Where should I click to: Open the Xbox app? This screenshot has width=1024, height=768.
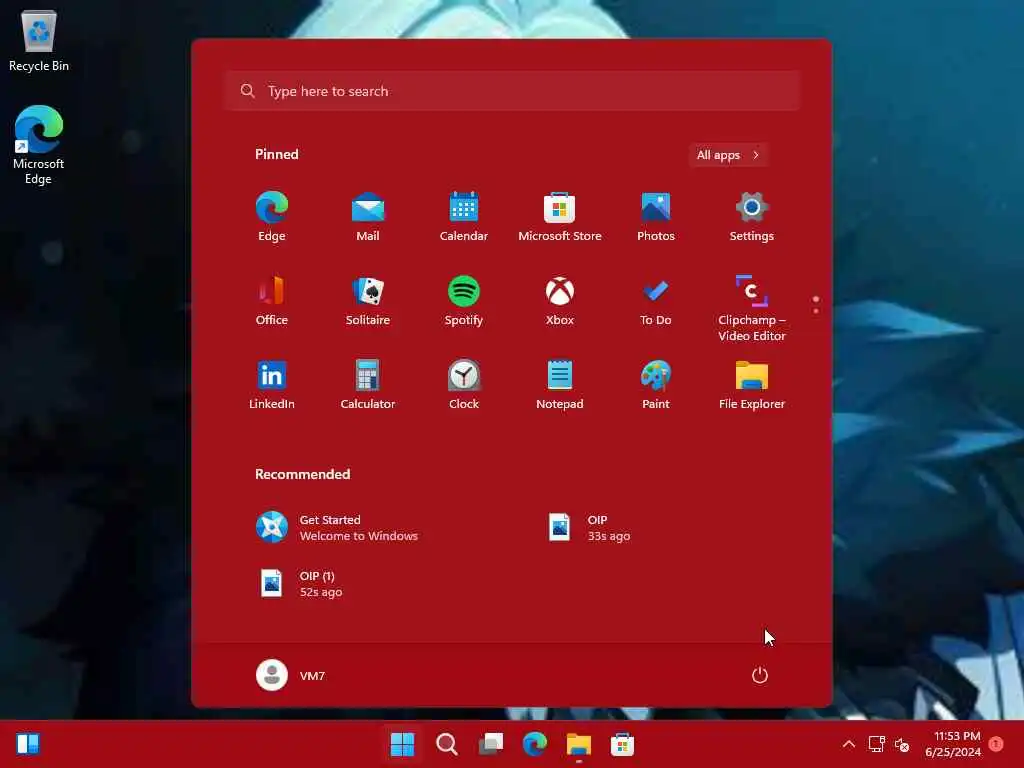[560, 301]
